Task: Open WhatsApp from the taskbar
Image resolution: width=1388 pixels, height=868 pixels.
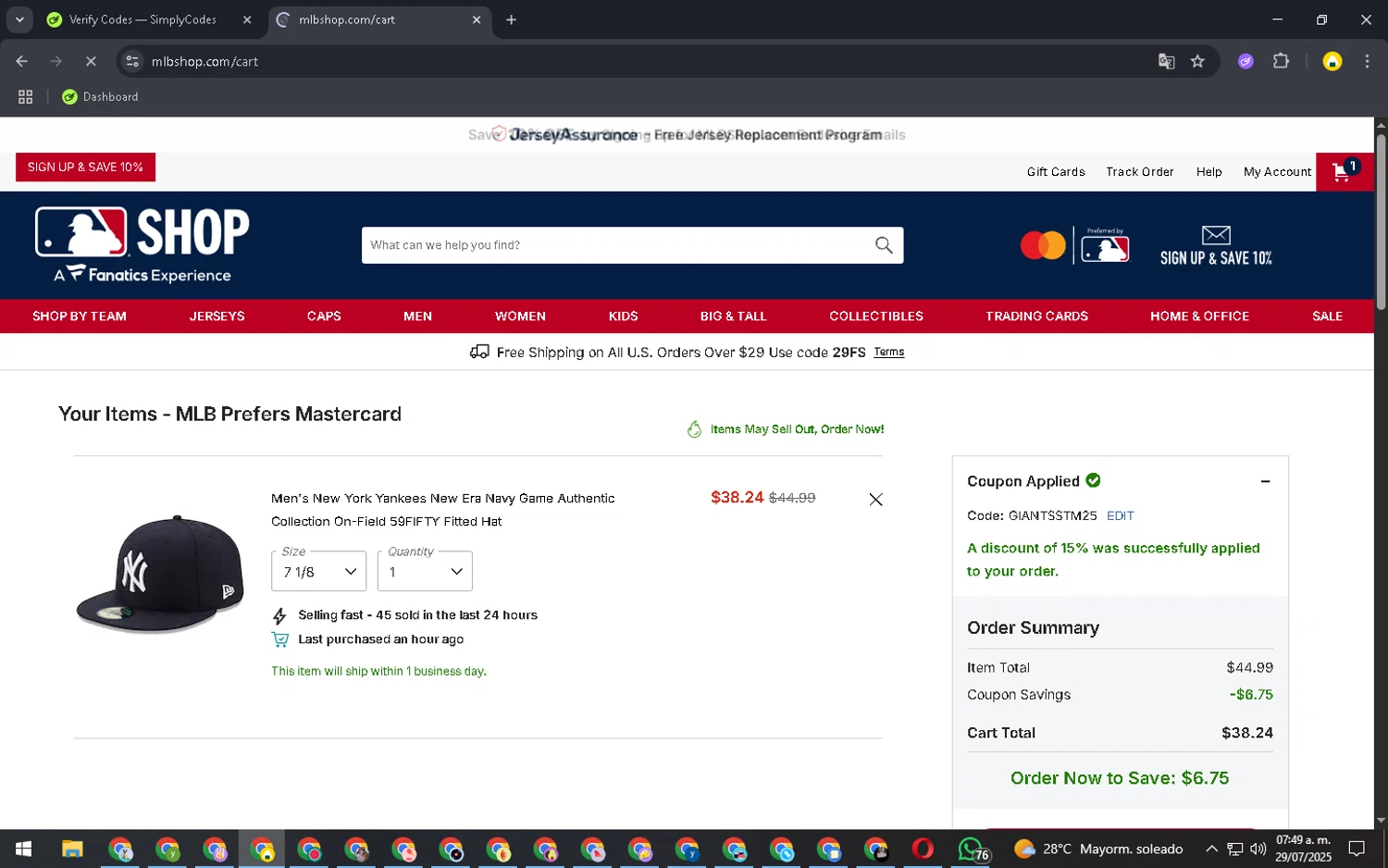Action: 973,849
